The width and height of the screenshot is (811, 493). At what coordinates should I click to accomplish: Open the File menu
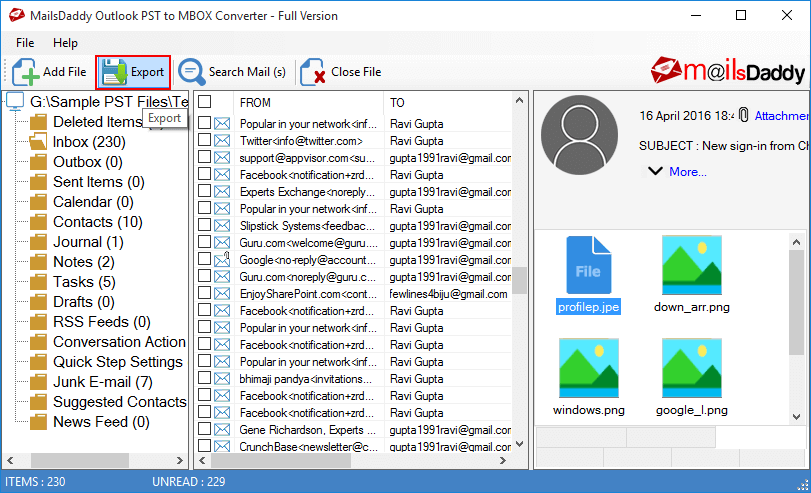point(25,43)
